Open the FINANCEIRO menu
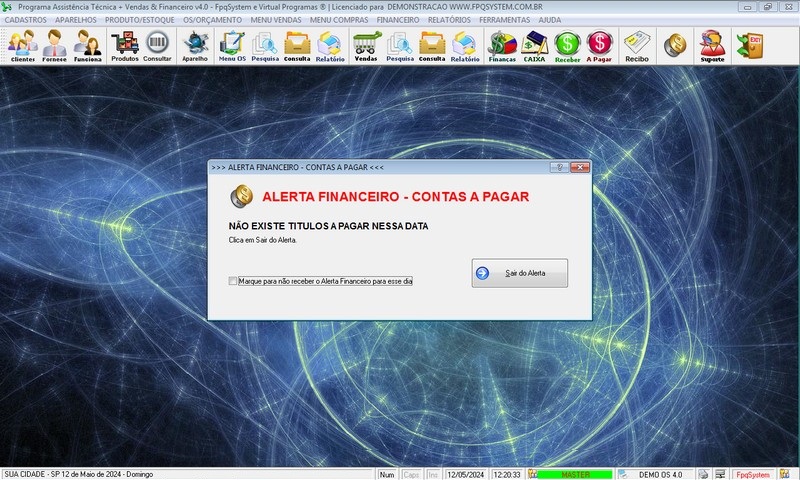The image size is (800, 480). pyautogui.click(x=398, y=20)
